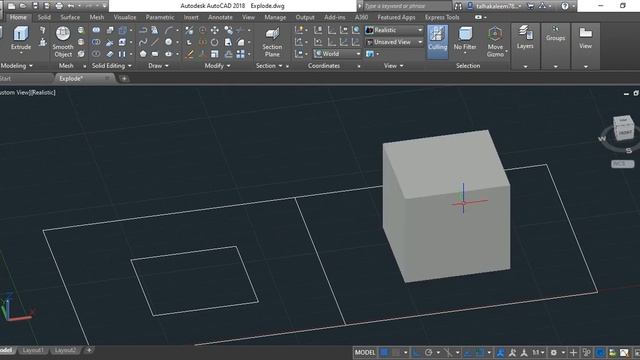This screenshot has width=640, height=360.
Task: Open the Annotate ribbon tab
Action: (220, 17)
